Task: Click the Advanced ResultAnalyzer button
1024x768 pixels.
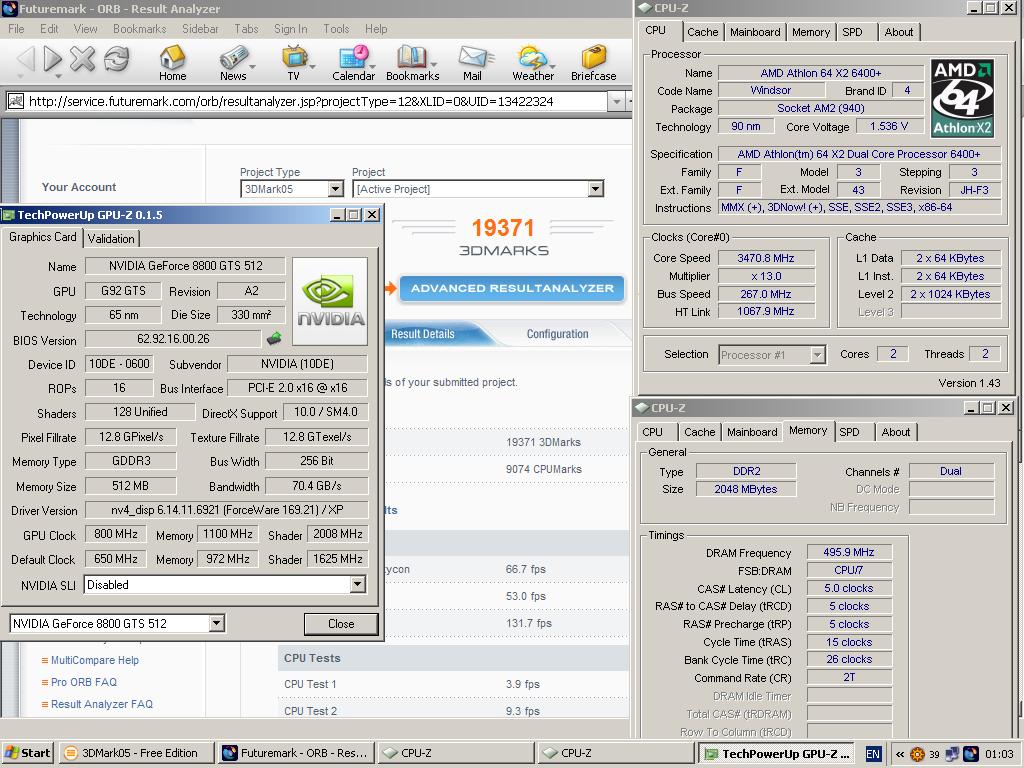Action: 512,288
